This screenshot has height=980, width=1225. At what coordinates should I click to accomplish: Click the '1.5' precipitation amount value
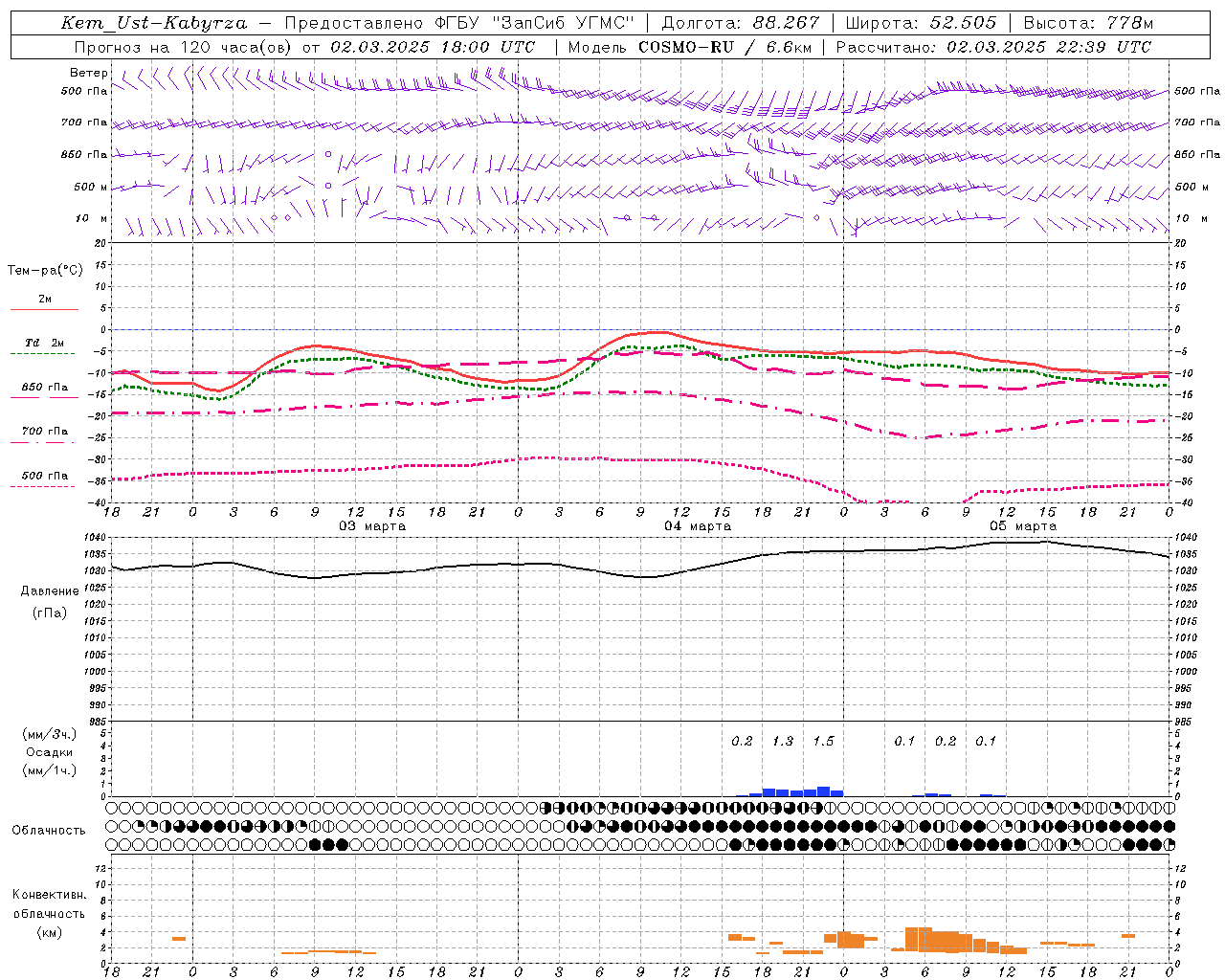point(823,741)
